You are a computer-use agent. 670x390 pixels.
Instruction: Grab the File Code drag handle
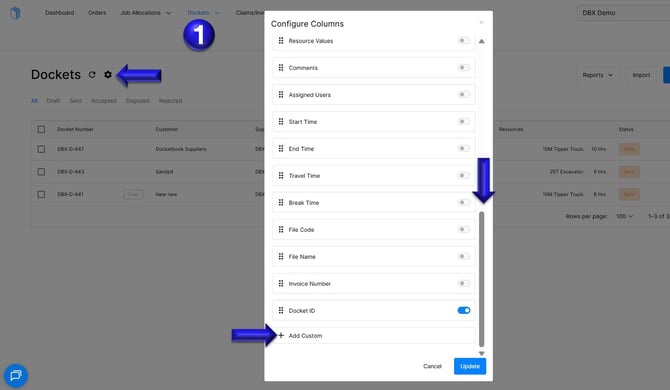[281, 229]
